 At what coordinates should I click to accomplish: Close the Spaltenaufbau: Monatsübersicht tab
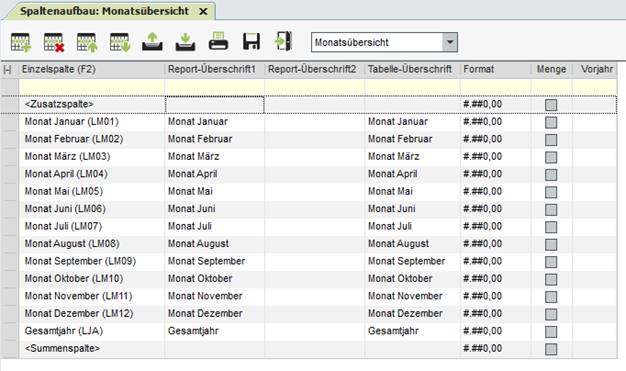click(203, 12)
